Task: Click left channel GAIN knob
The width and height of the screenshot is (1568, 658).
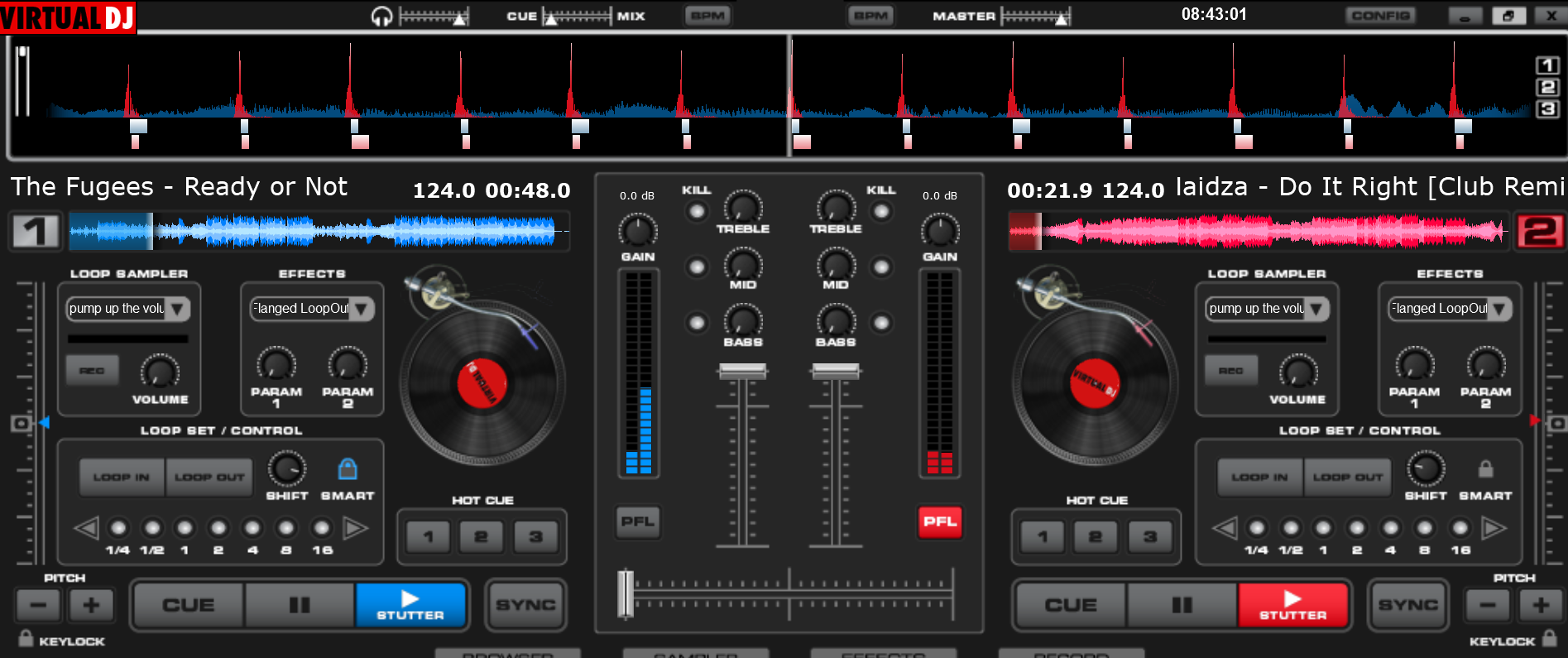Action: pyautogui.click(x=638, y=230)
